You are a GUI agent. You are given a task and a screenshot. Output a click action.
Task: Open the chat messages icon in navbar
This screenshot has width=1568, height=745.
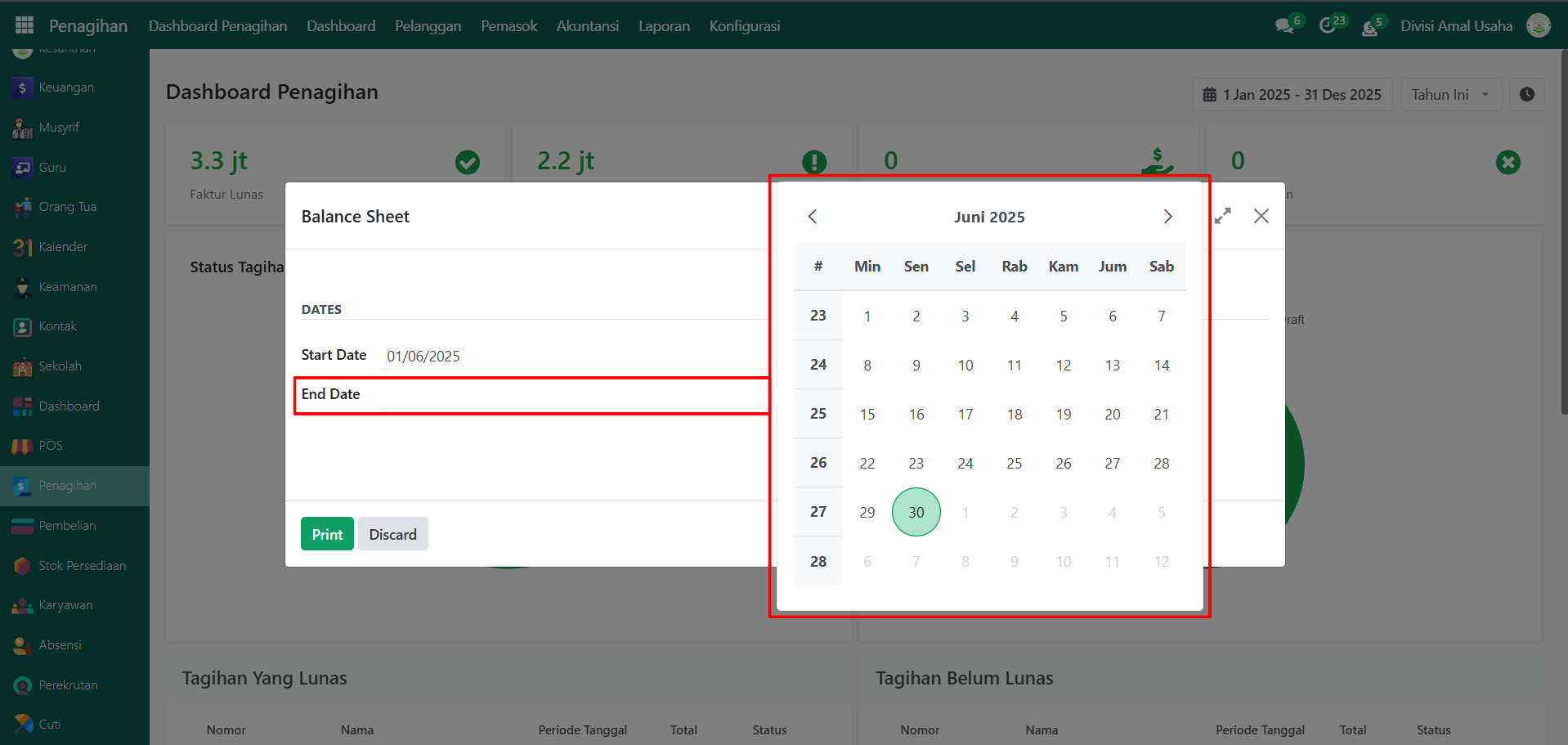pos(1284,26)
